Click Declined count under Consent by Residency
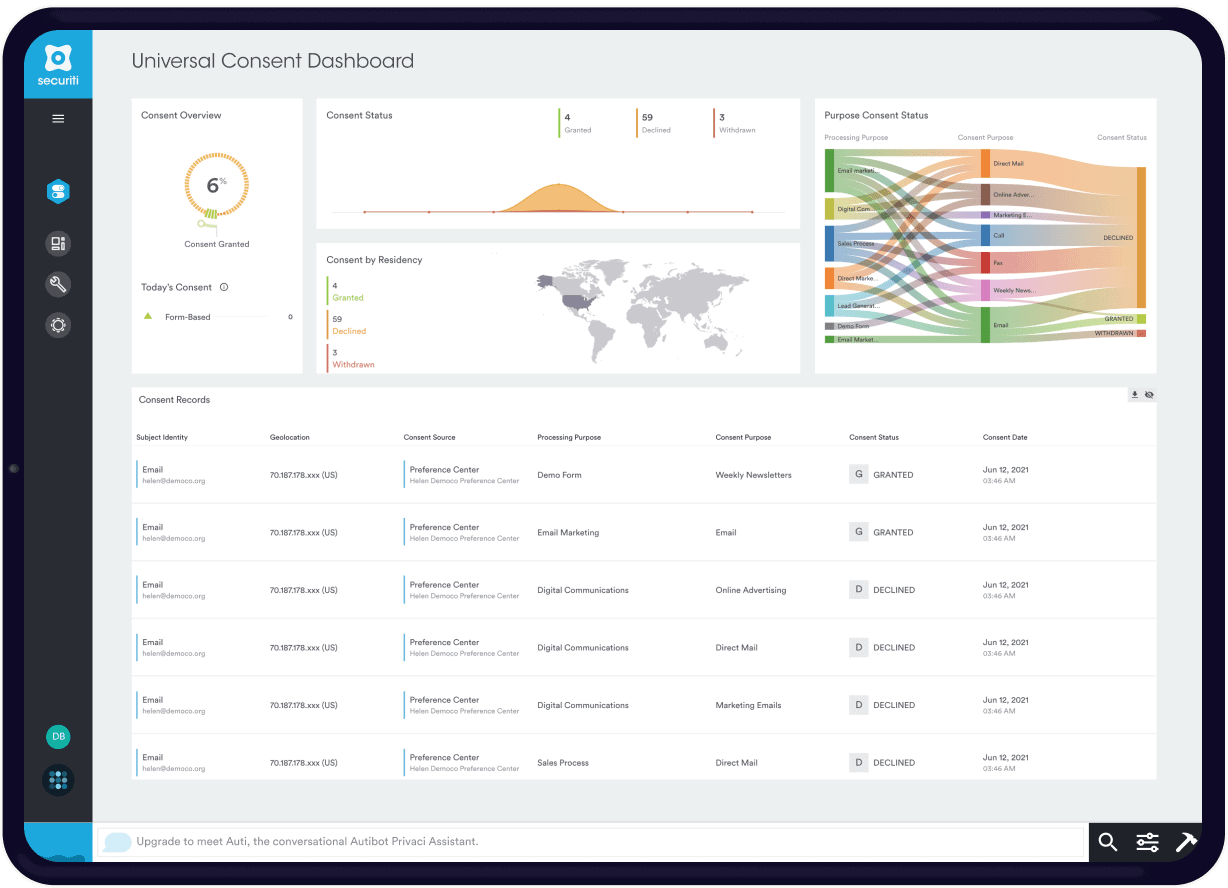The height and width of the screenshot is (888, 1228). (347, 324)
